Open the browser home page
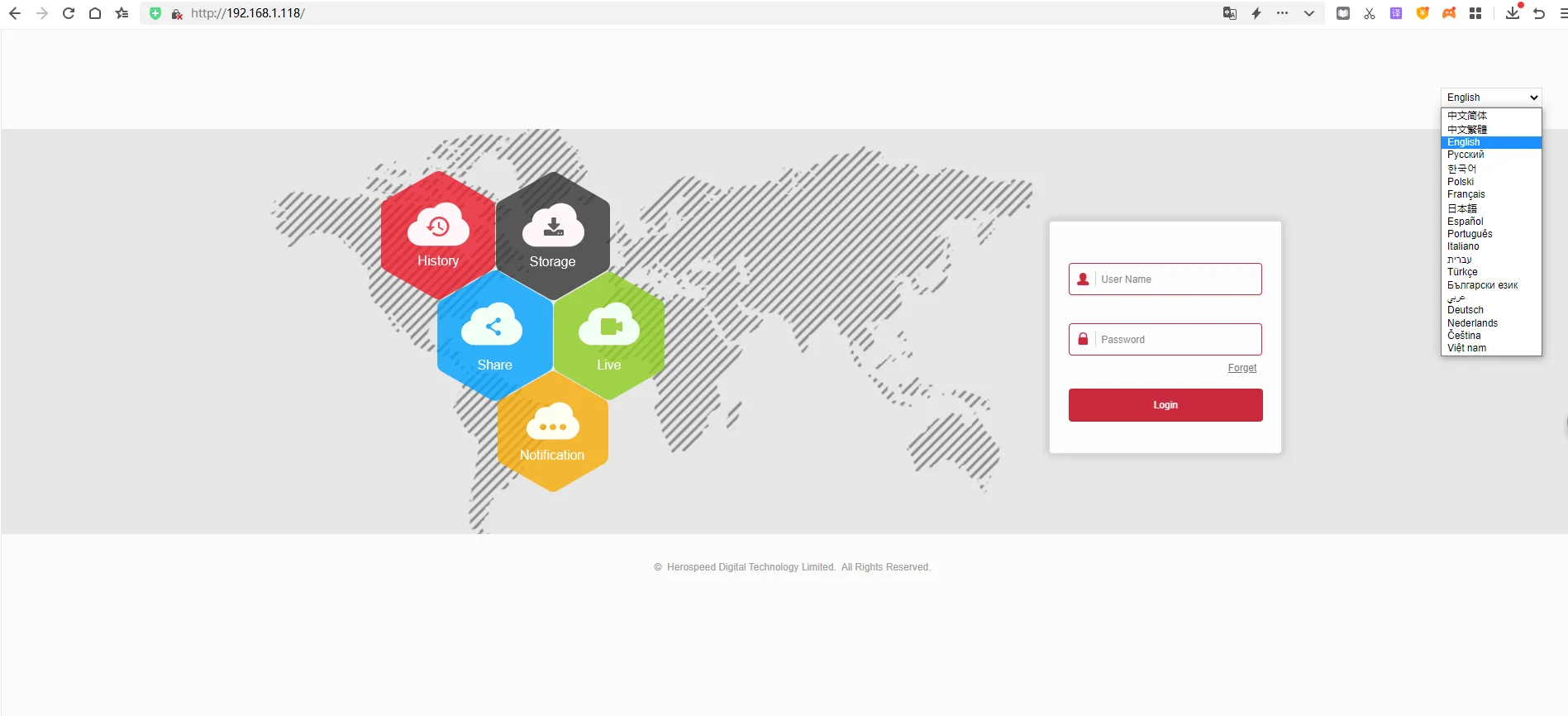Image resolution: width=1568 pixels, height=716 pixels. [x=95, y=13]
